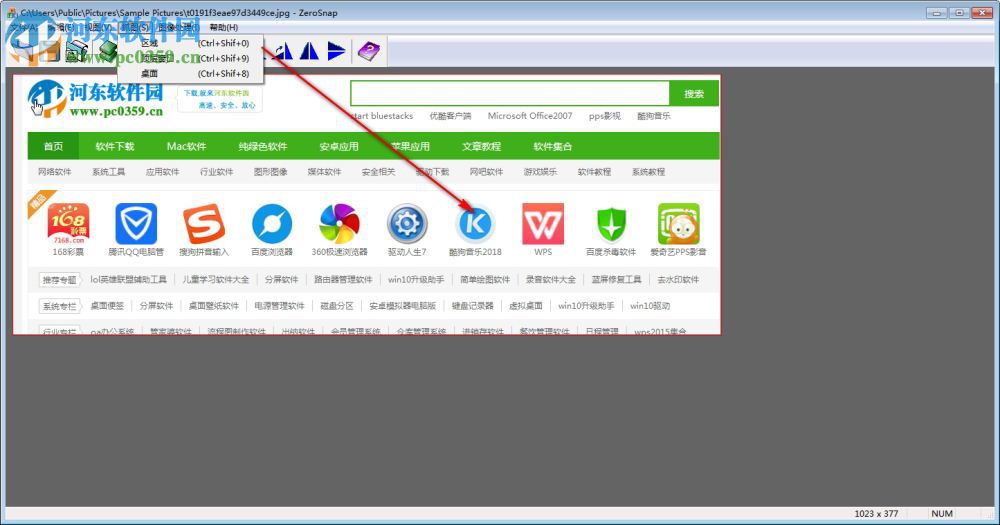
Task: Click the 168彩票 icon in the image
Action: point(68,223)
